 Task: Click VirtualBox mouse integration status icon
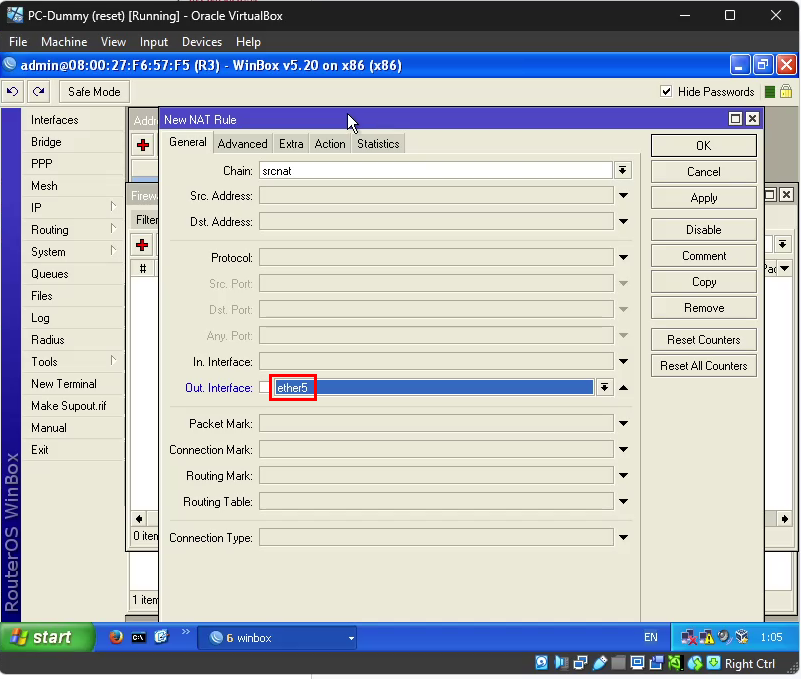(x=695, y=663)
